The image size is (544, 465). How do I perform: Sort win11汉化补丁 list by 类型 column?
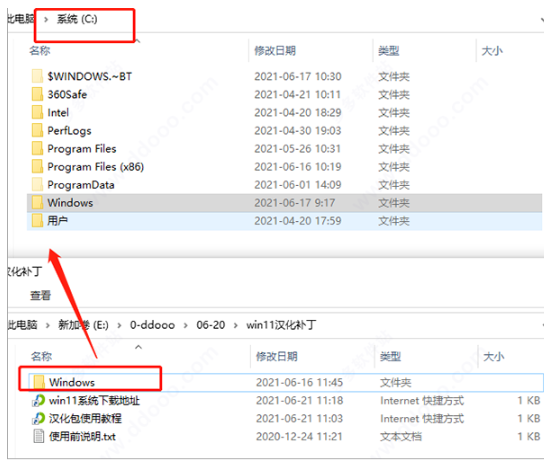(x=391, y=356)
